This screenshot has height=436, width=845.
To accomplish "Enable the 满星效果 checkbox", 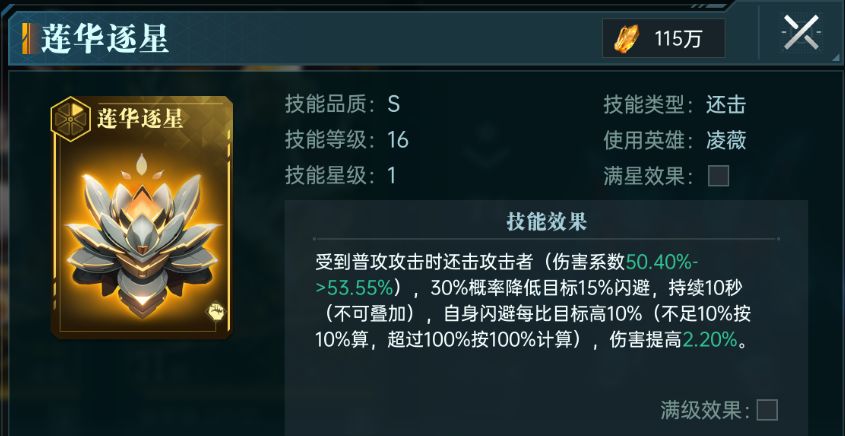I will [718, 176].
